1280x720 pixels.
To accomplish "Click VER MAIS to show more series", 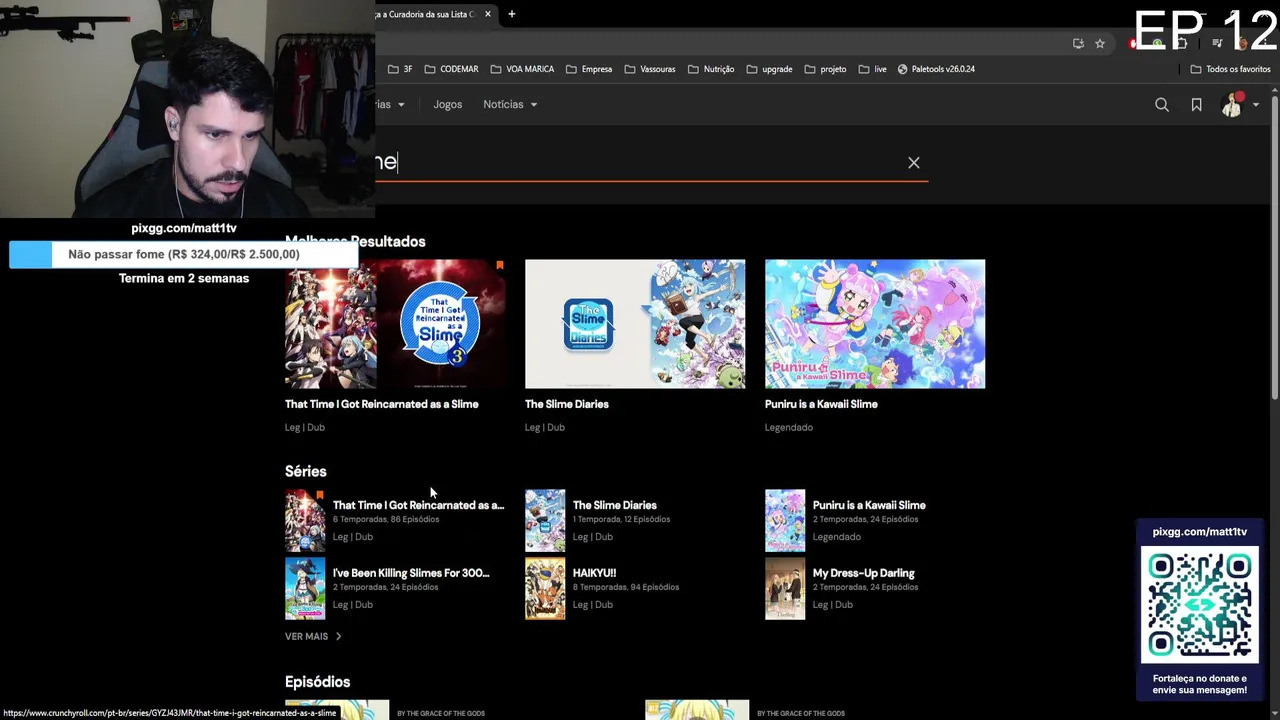I will tap(313, 636).
